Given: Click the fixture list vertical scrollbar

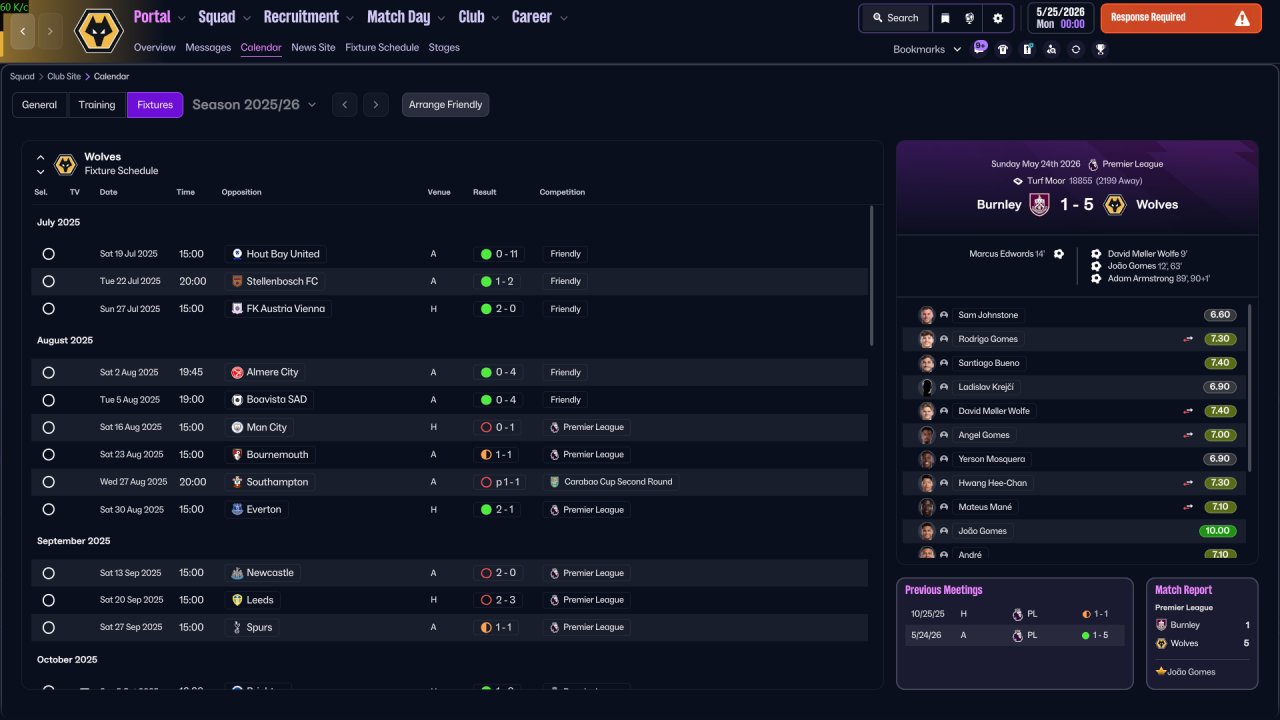Looking at the screenshot, I should (x=872, y=275).
